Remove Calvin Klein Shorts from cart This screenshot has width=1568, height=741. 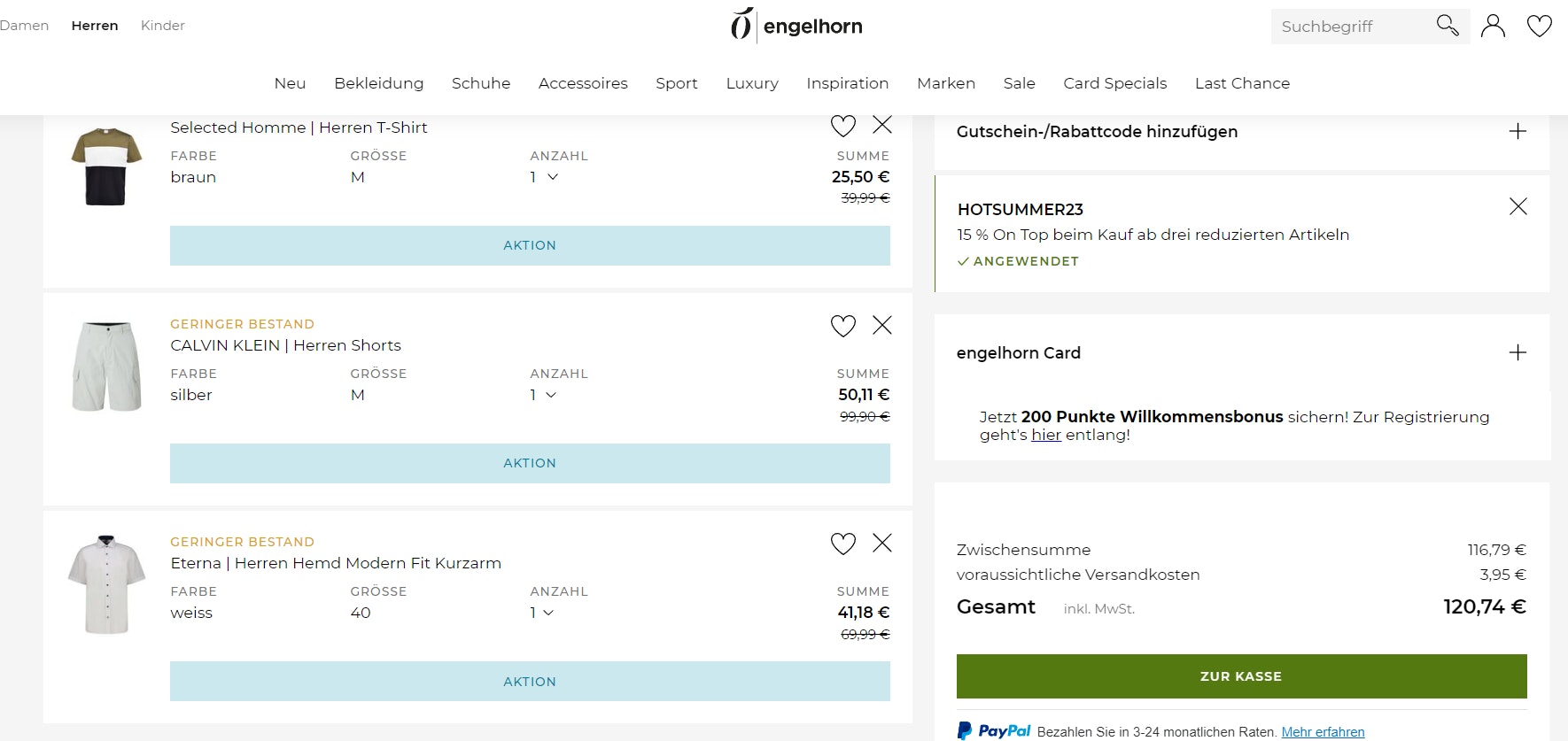point(882,325)
